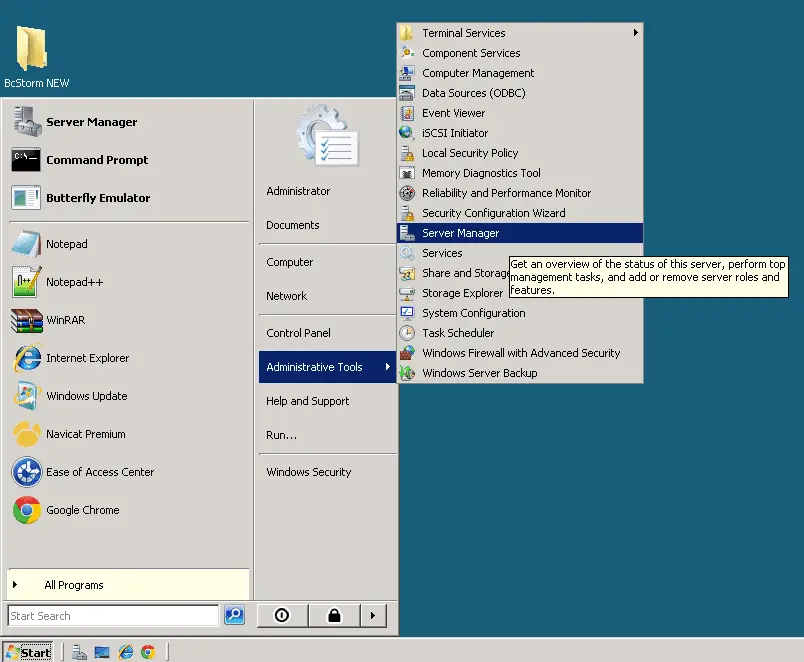Click the Notepad icon
The height and width of the screenshot is (662, 804).
pyautogui.click(x=26, y=244)
